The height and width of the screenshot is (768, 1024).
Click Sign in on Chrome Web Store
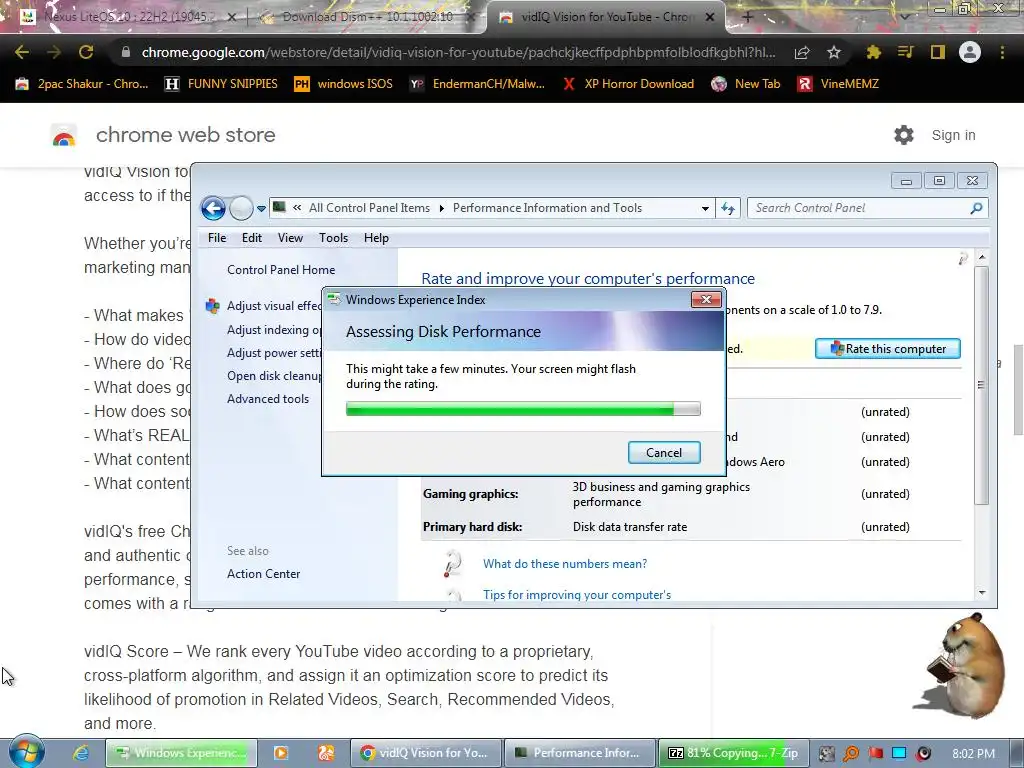pos(953,135)
